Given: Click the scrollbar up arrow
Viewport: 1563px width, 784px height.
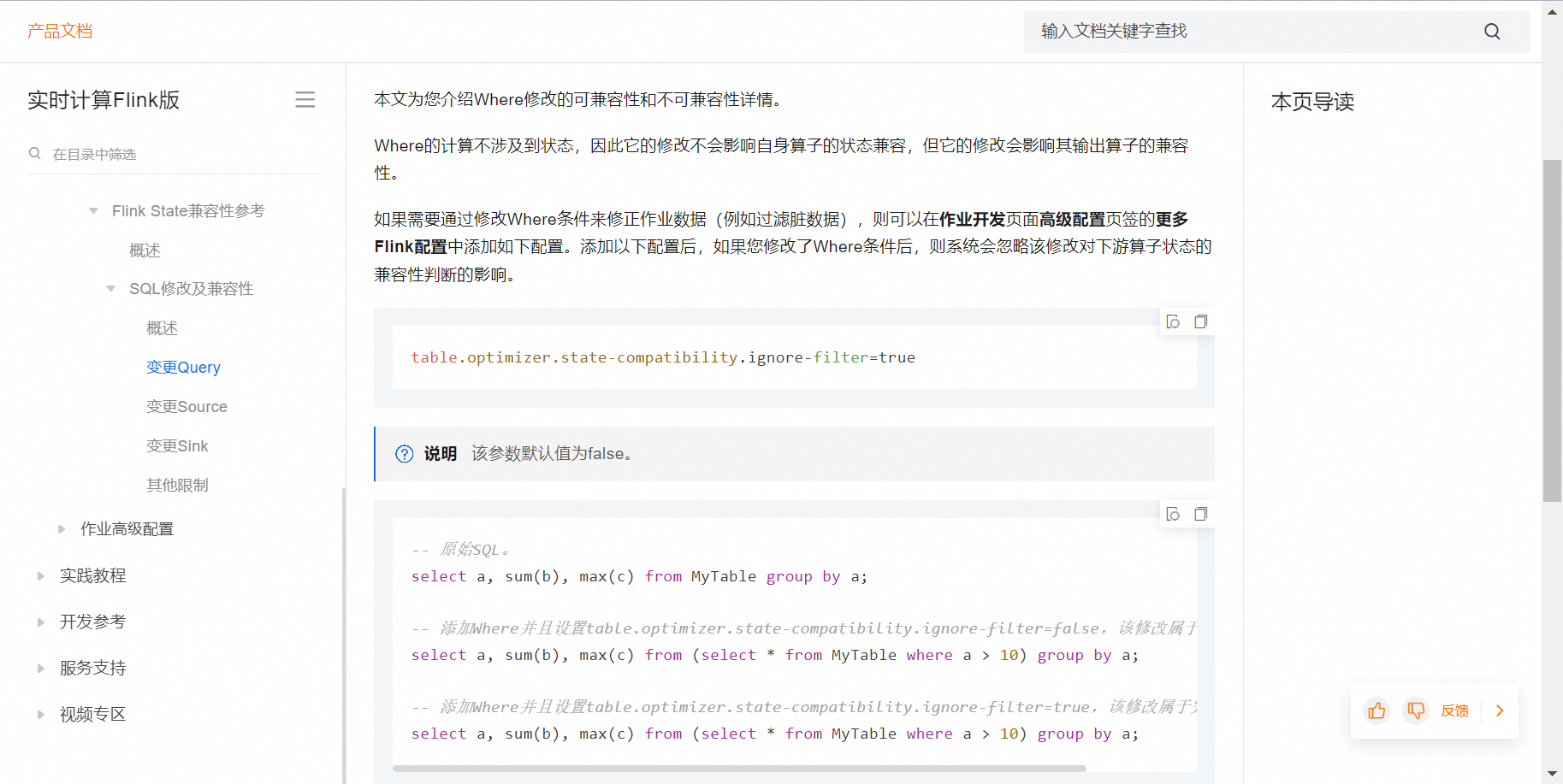Looking at the screenshot, I should point(1552,12).
